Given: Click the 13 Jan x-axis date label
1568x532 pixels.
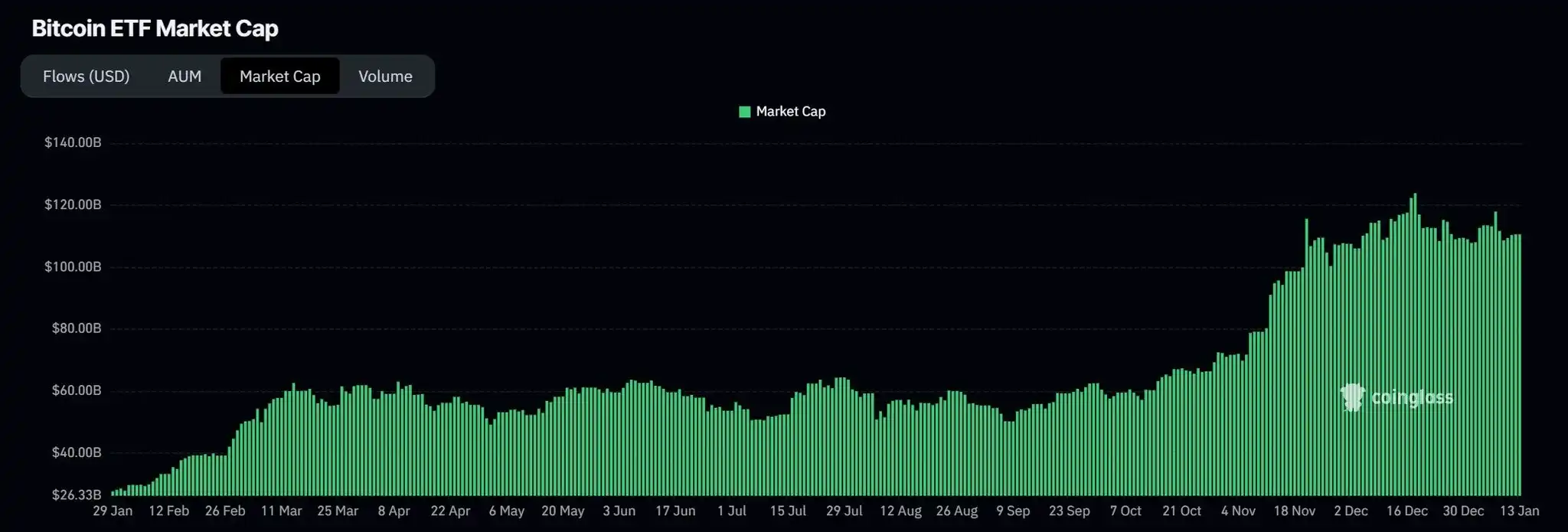Looking at the screenshot, I should [x=1519, y=511].
